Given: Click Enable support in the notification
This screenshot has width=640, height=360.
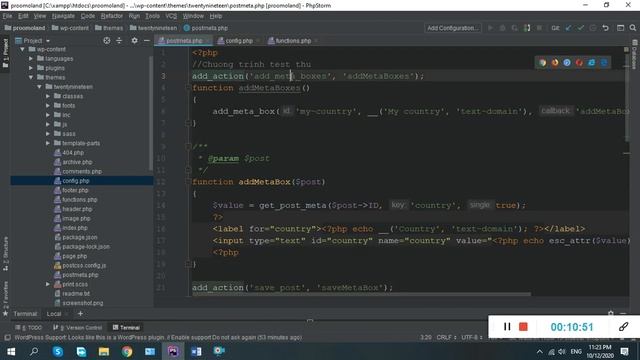Looking at the screenshot, I should click(x=191, y=338).
